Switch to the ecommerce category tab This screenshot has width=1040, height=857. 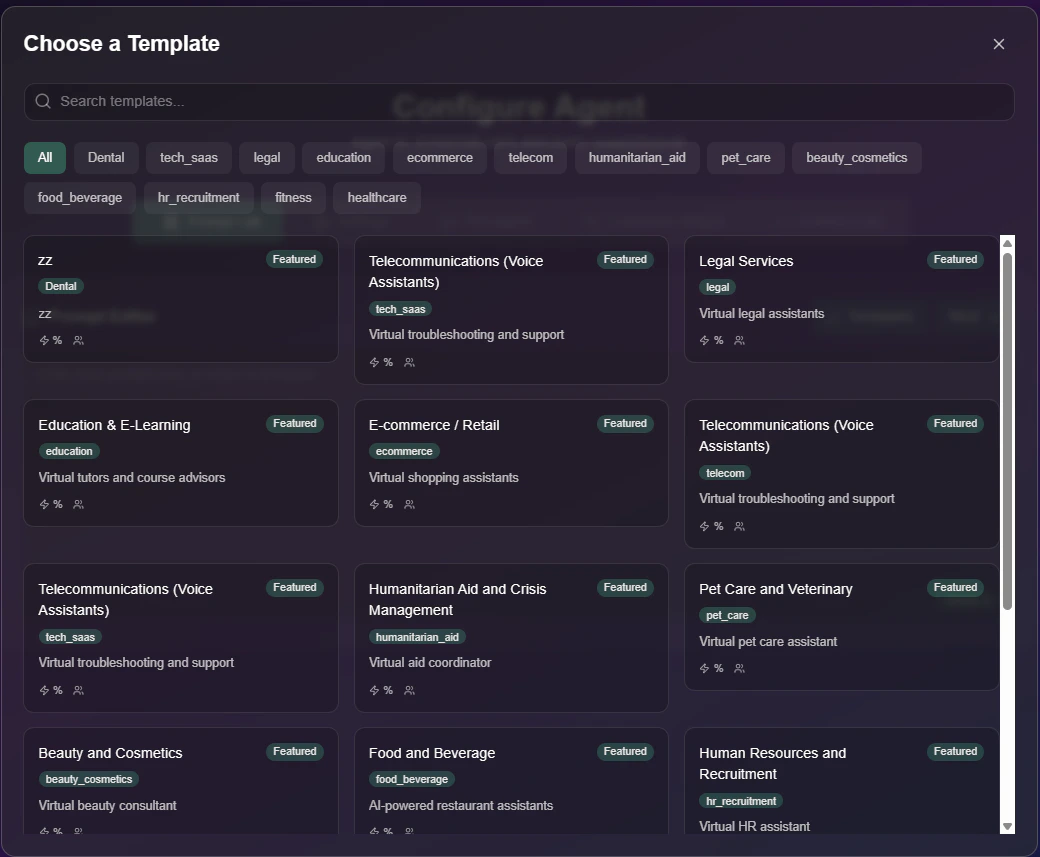tap(440, 157)
